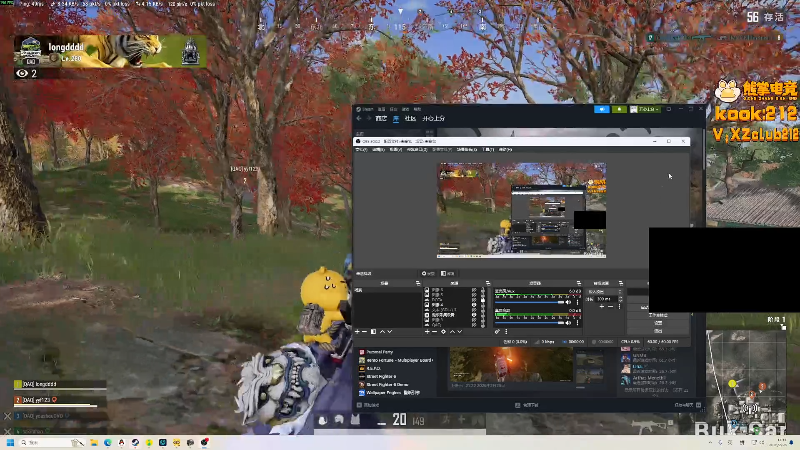The height and width of the screenshot is (450, 800).
Task: Open Scenes panel dock options icon
Action: pyautogui.click(x=418, y=283)
